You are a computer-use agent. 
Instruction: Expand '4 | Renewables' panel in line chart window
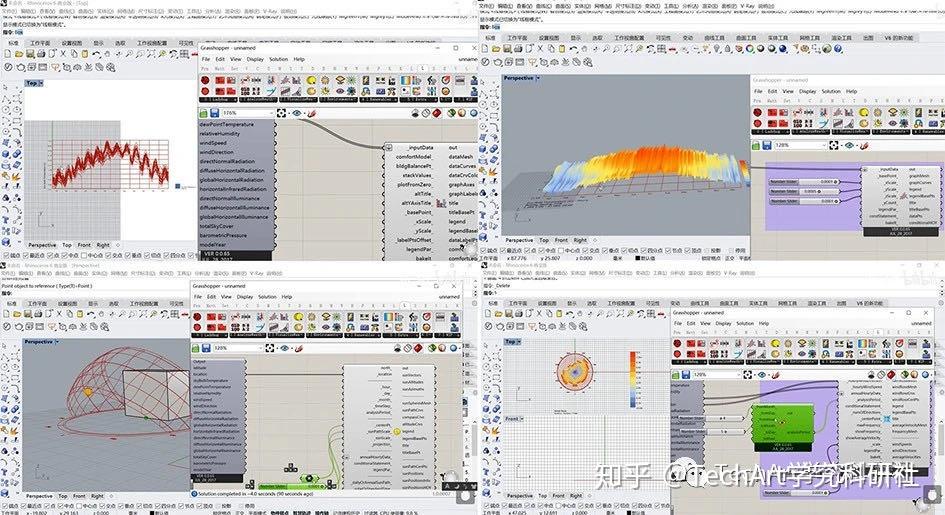click(x=377, y=99)
